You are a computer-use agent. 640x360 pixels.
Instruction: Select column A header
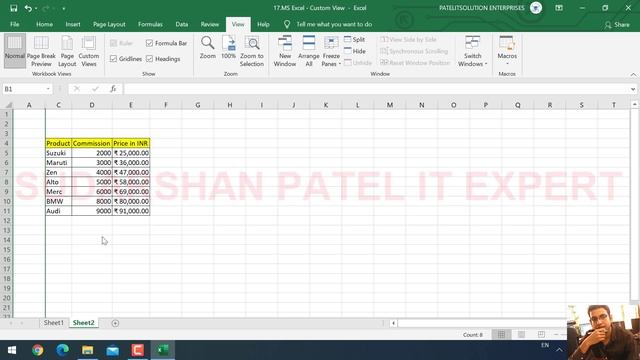[29, 105]
